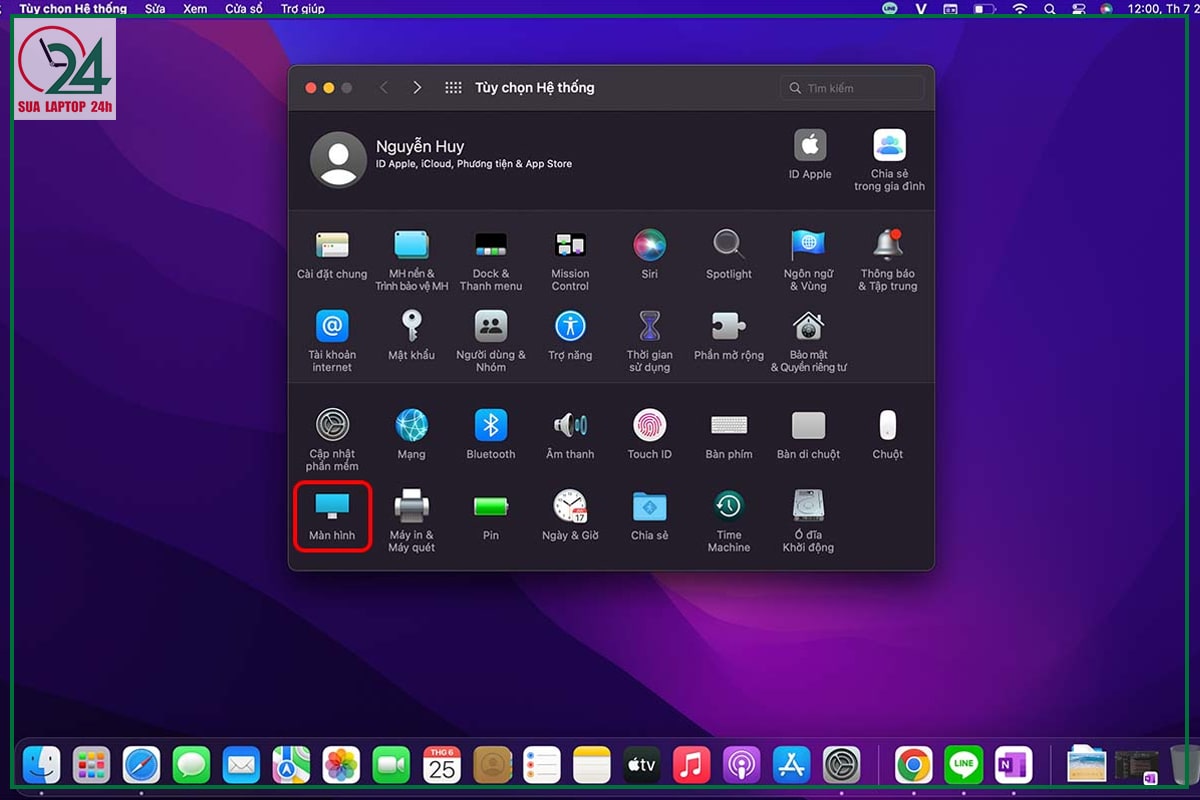Image resolution: width=1200 pixels, height=800 pixels.
Task: Open Máy in & Máy quét pane
Action: [x=411, y=521]
